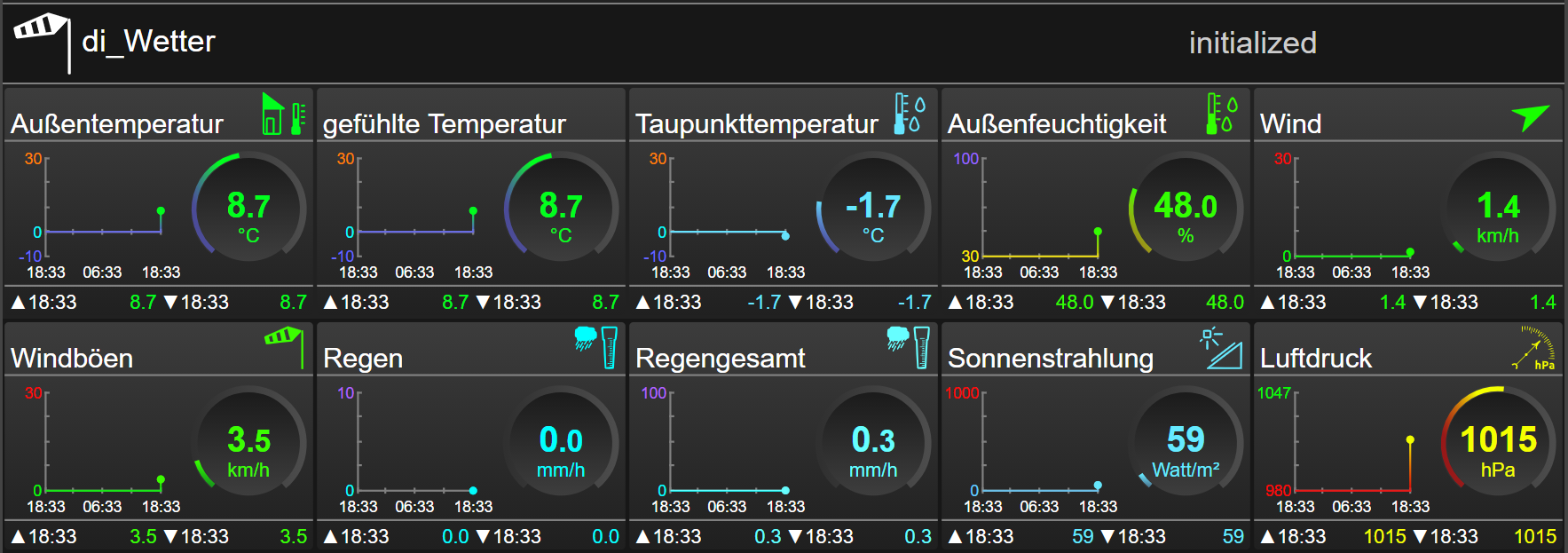Screen dimensions: 1568x553
Task: Click the Luftdruck maximum value 1015
Action: coord(1384,536)
